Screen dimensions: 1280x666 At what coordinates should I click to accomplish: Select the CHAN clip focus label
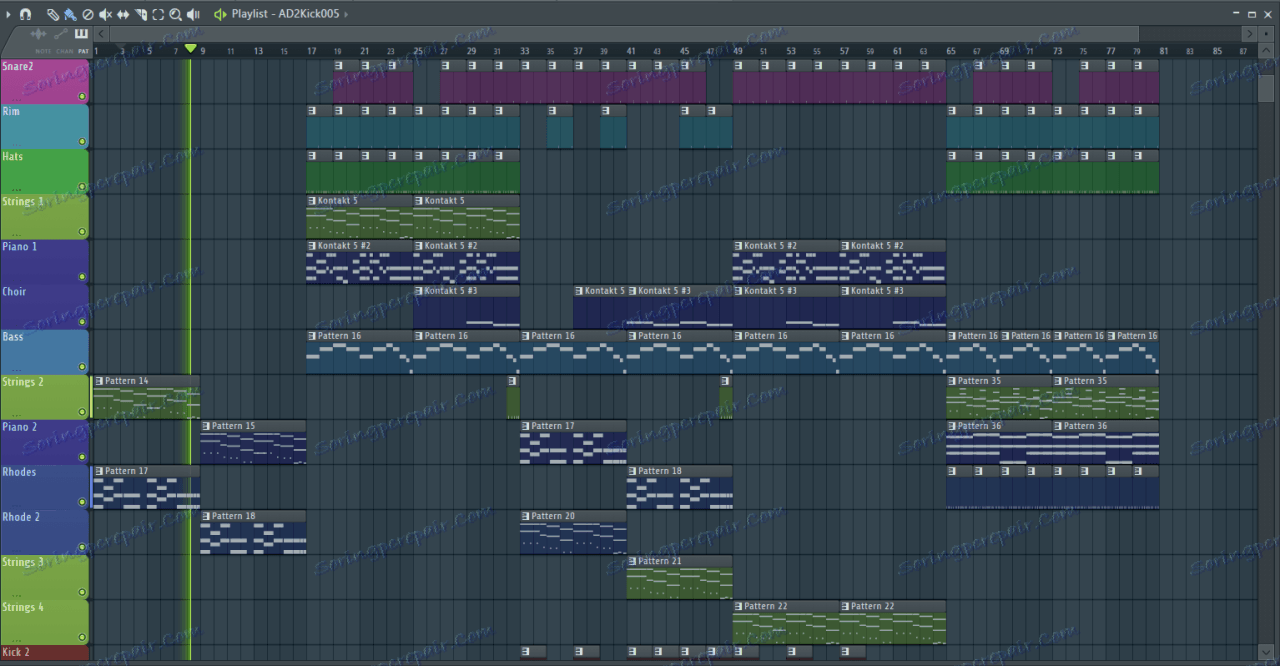click(x=65, y=51)
